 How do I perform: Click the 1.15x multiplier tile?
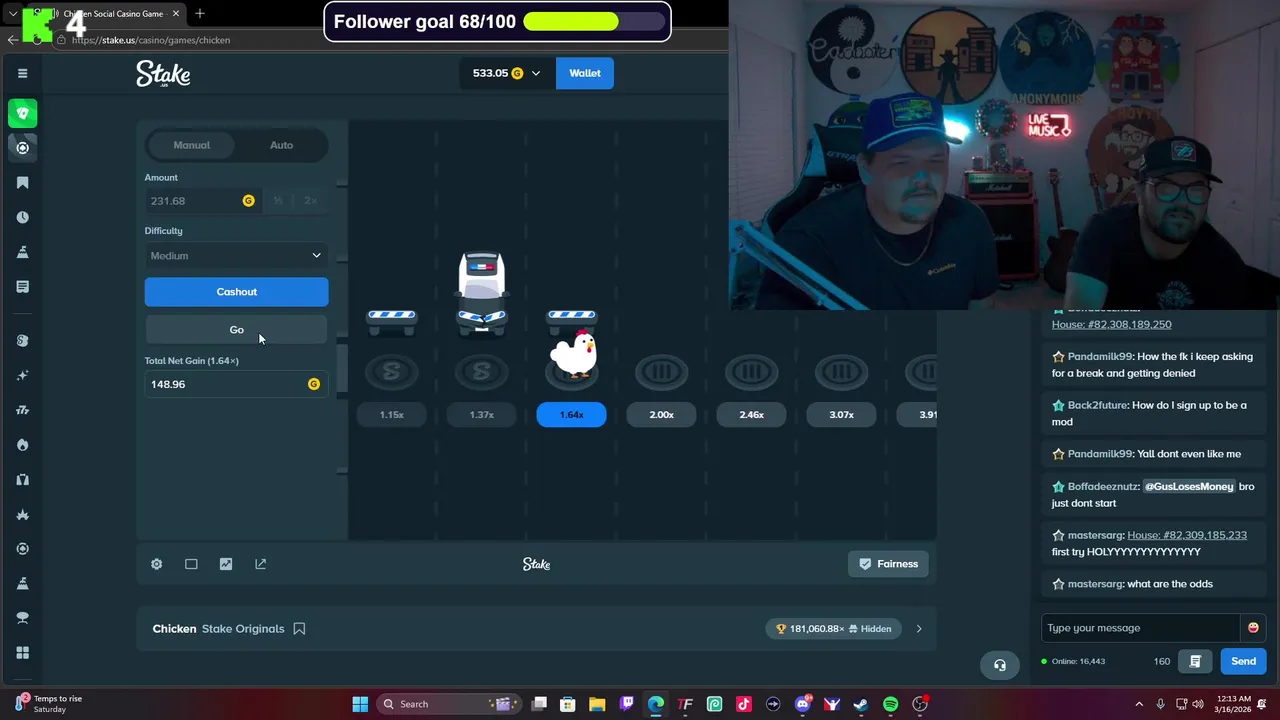[x=391, y=415]
